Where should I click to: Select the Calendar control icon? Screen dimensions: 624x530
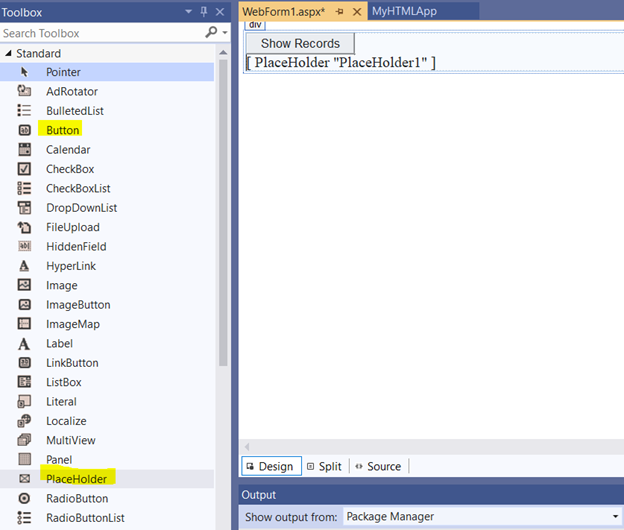24,150
